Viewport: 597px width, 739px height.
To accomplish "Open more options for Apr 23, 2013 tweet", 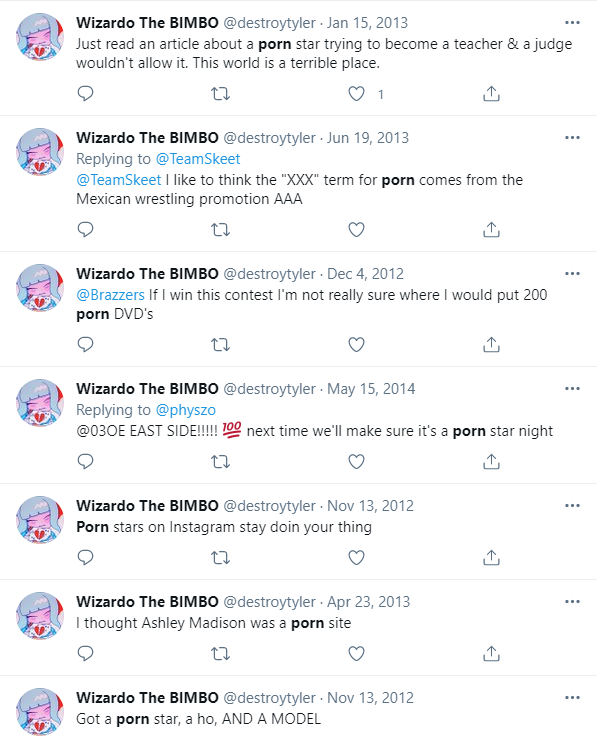I will click(572, 601).
